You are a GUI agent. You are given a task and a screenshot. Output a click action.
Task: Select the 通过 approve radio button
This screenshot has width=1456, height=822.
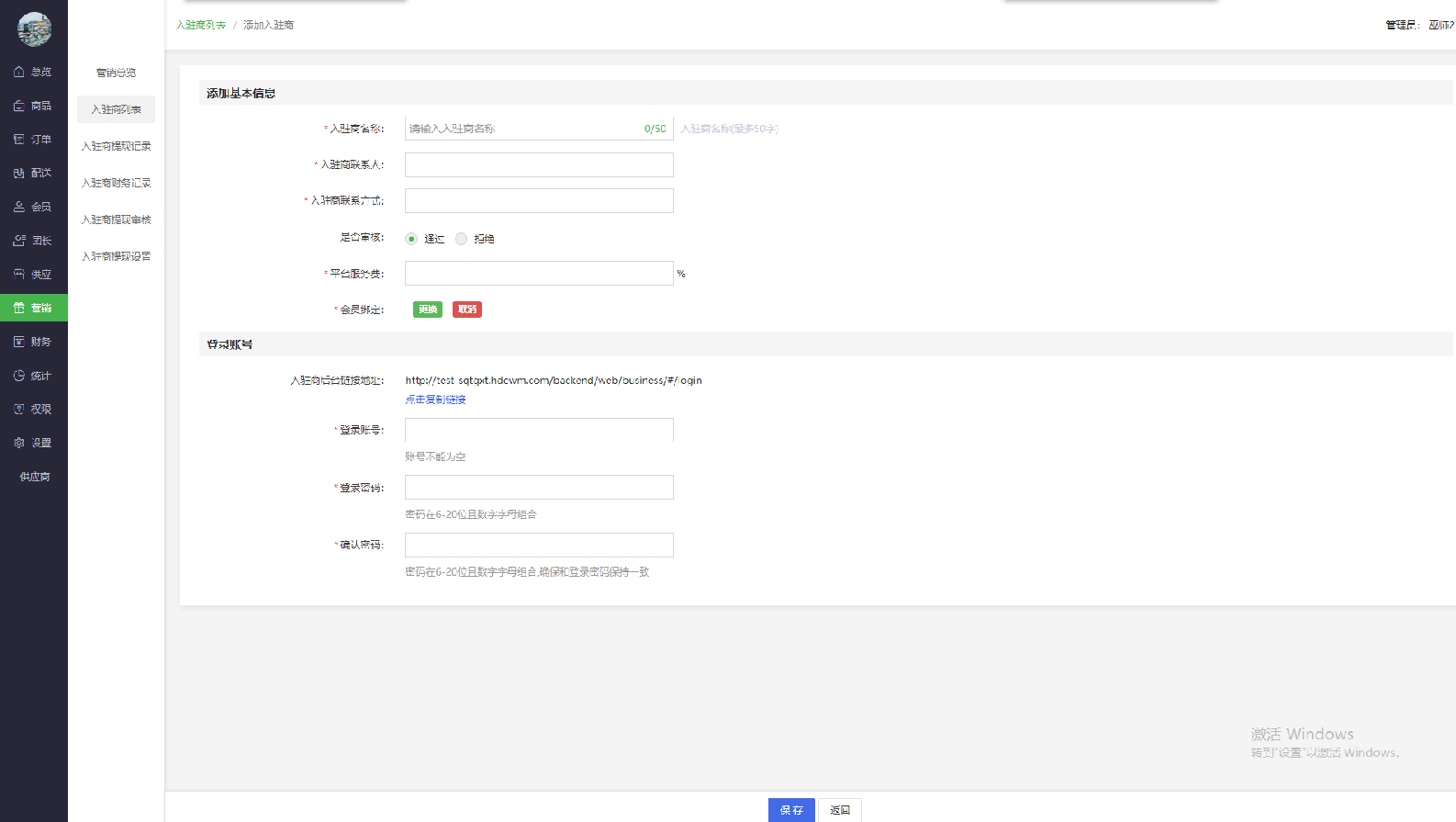pos(411,239)
